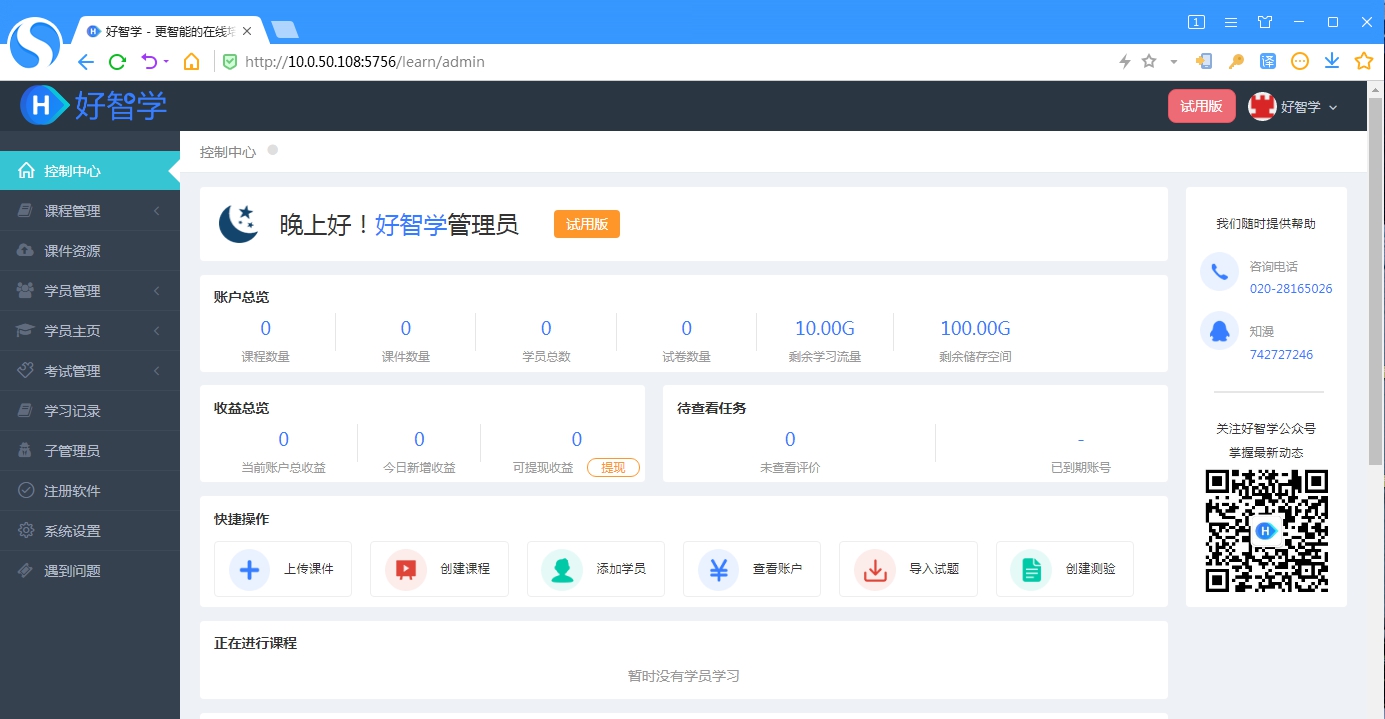The image size is (1385, 719).
Task: Open the 好智学 account dropdown at top right
Action: click(1295, 106)
